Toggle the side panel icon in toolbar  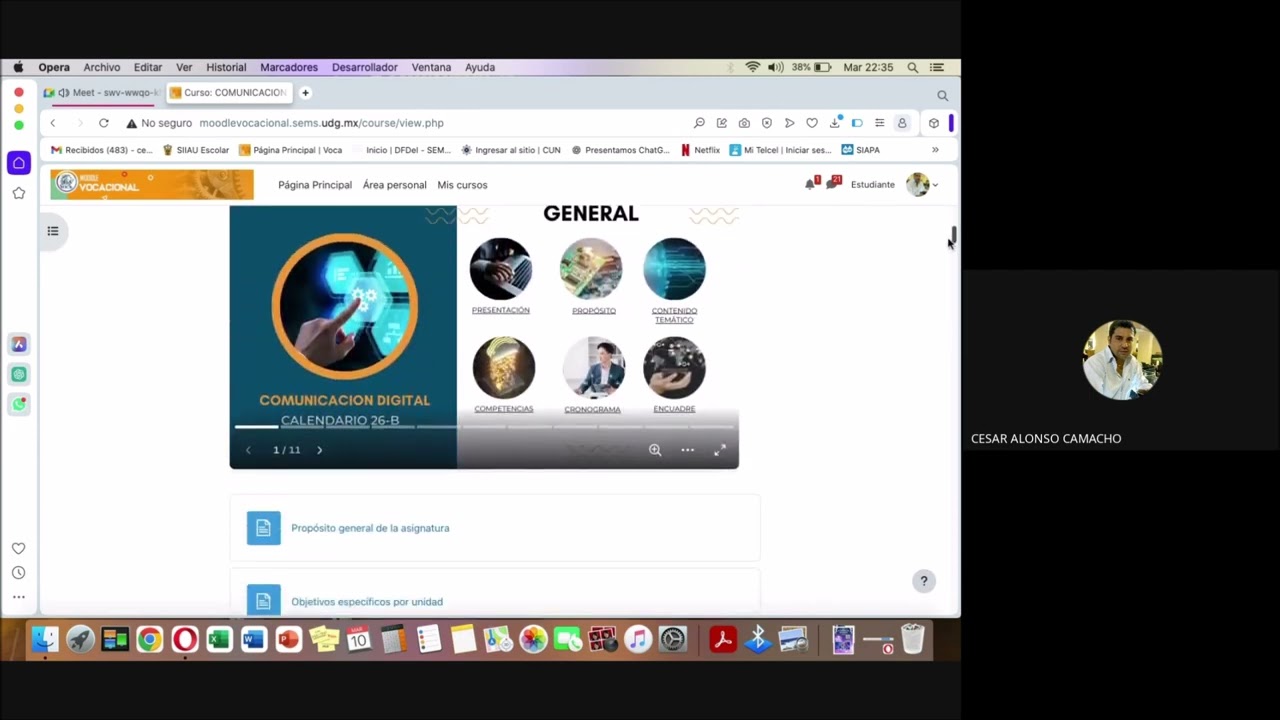click(x=857, y=123)
